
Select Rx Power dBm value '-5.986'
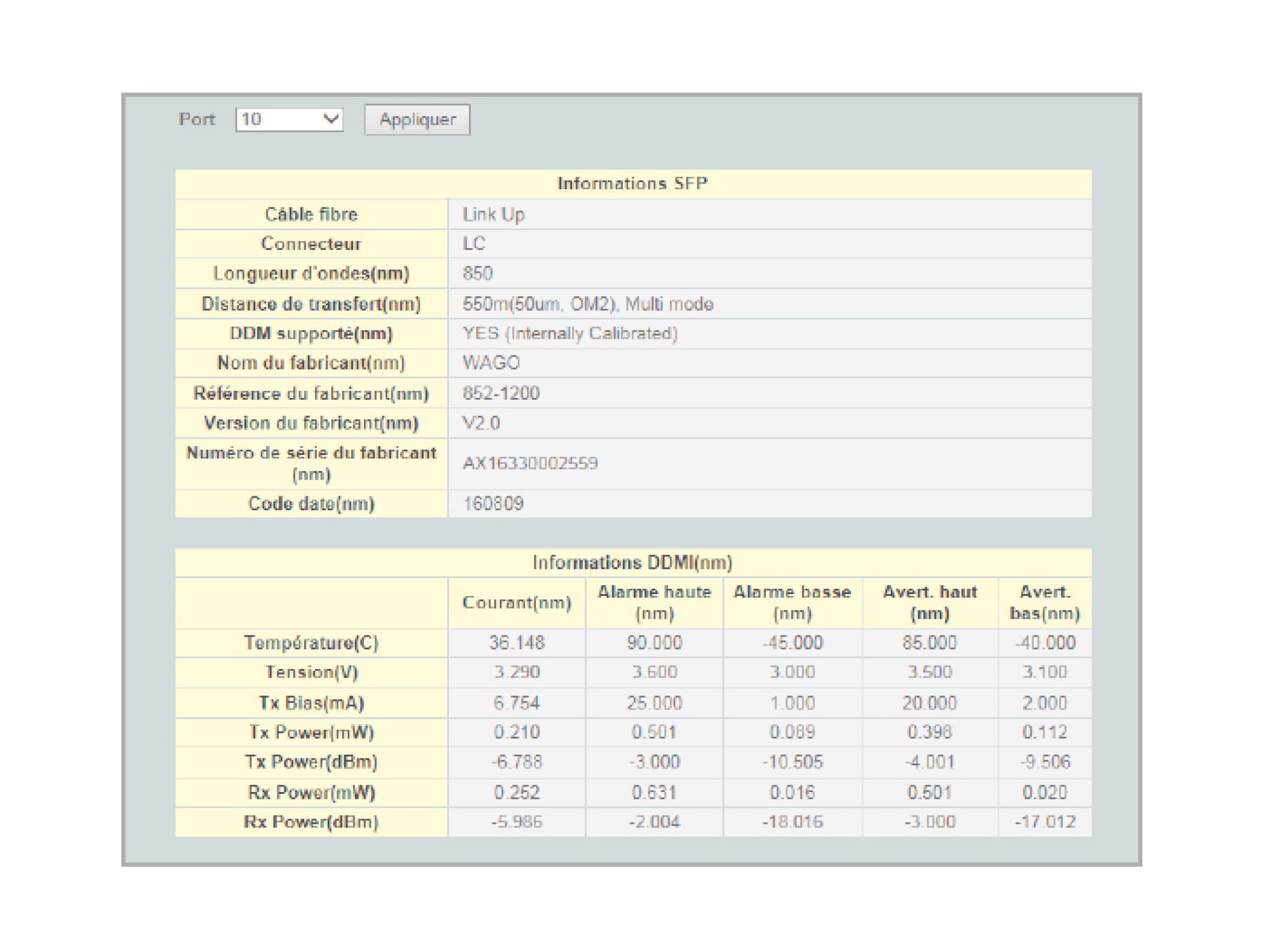517,823
